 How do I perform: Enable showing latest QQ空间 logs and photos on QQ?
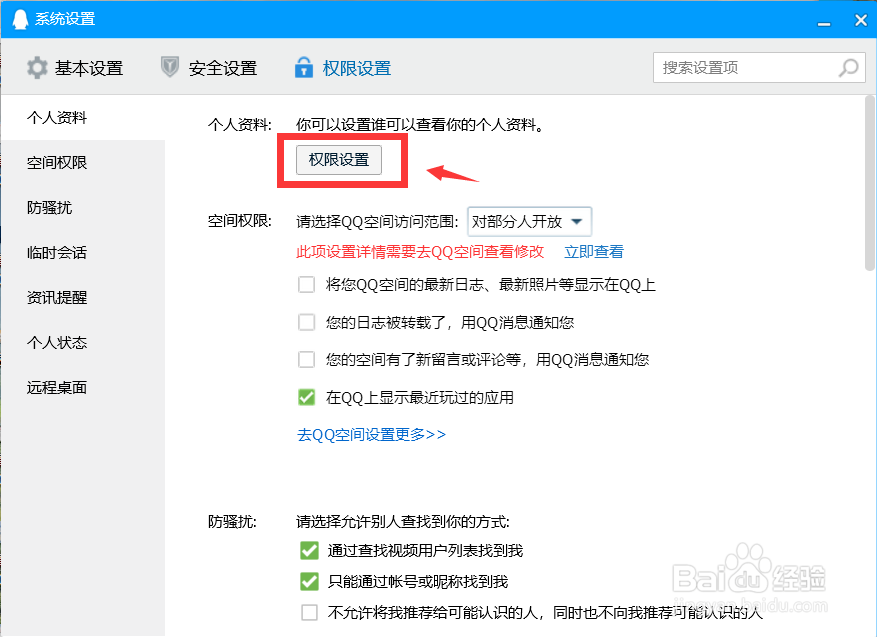pyautogui.click(x=307, y=285)
